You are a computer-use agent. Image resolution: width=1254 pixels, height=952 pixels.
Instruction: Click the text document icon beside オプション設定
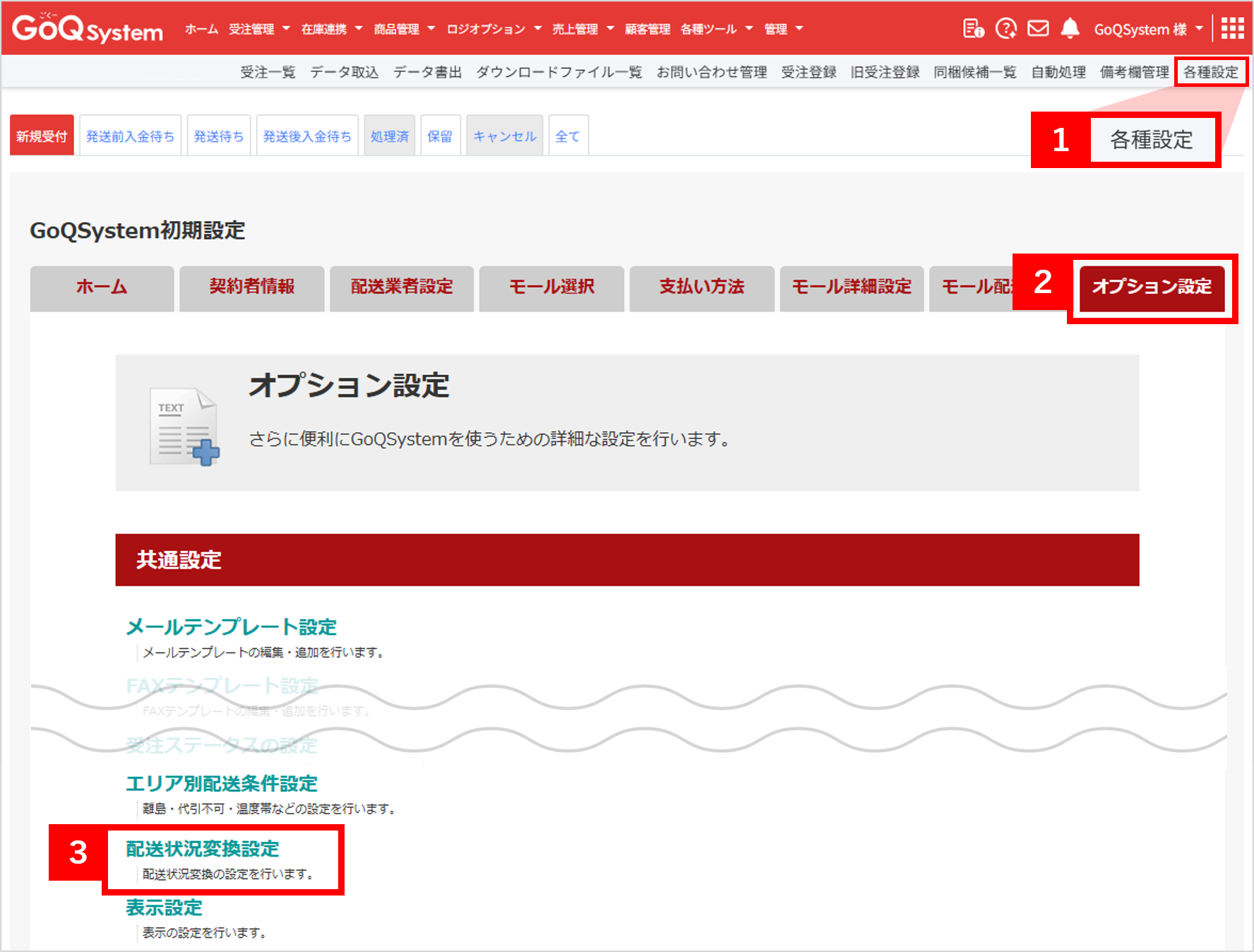click(184, 426)
